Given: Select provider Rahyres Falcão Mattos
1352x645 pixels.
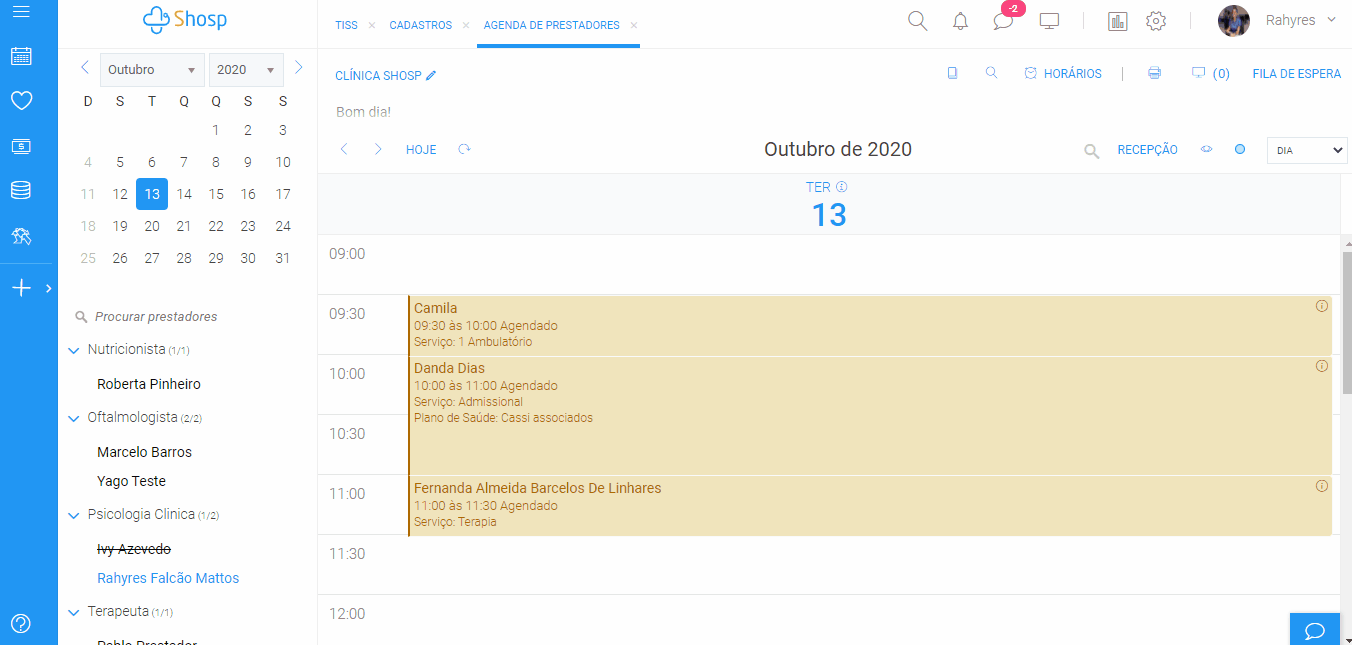Looking at the screenshot, I should (x=168, y=578).
